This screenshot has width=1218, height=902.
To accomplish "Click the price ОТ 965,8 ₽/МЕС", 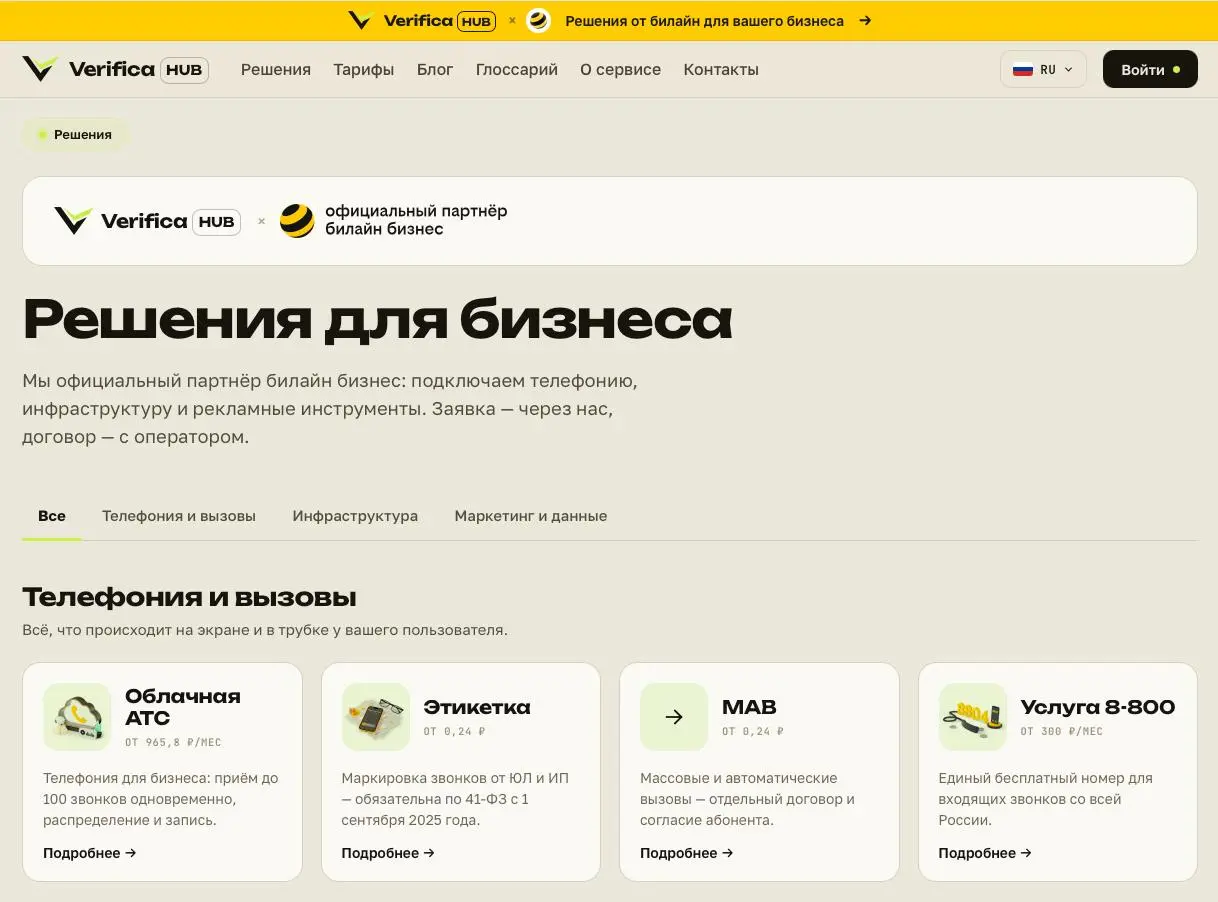I will pos(173,743).
